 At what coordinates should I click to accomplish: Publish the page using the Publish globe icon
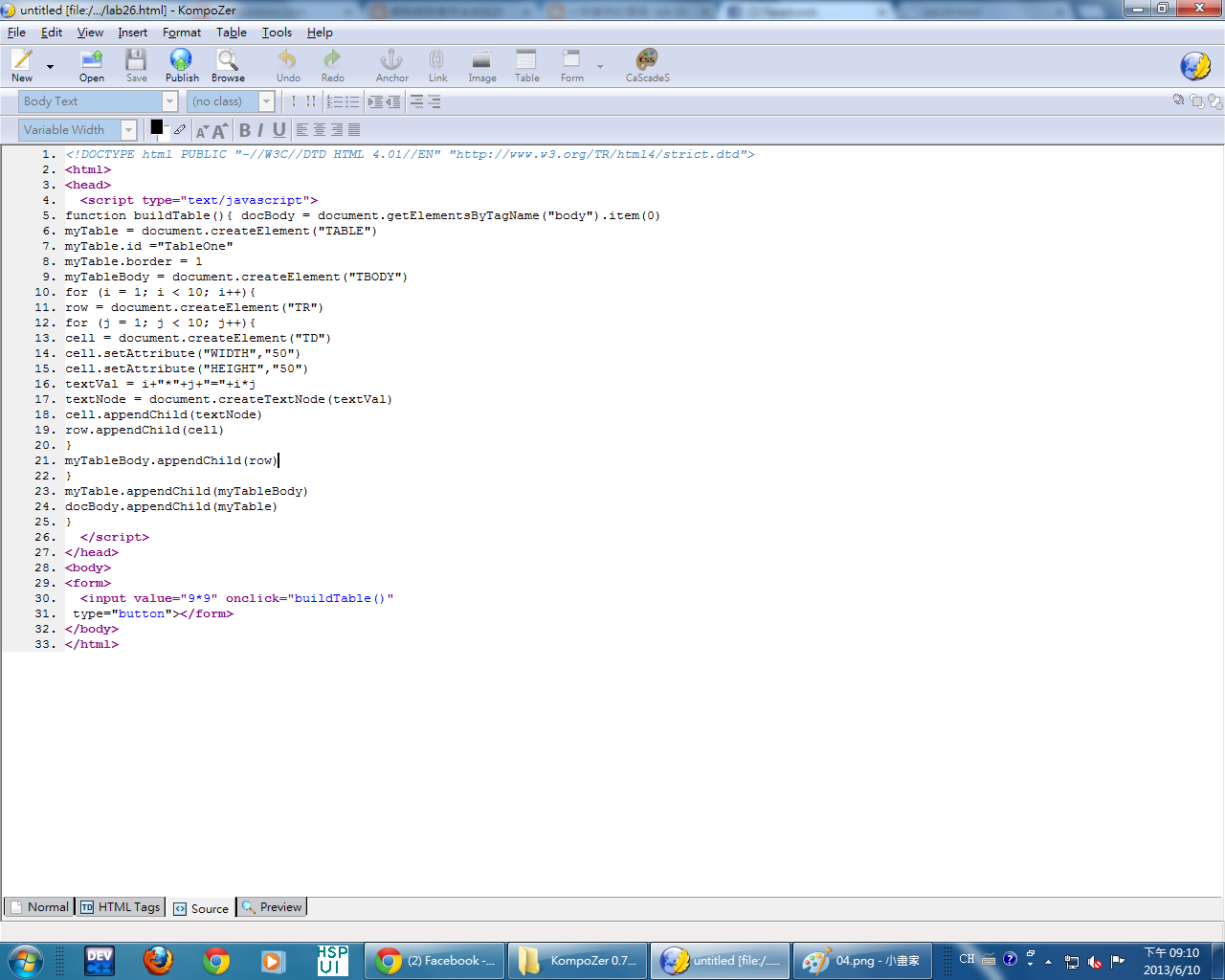point(182,65)
